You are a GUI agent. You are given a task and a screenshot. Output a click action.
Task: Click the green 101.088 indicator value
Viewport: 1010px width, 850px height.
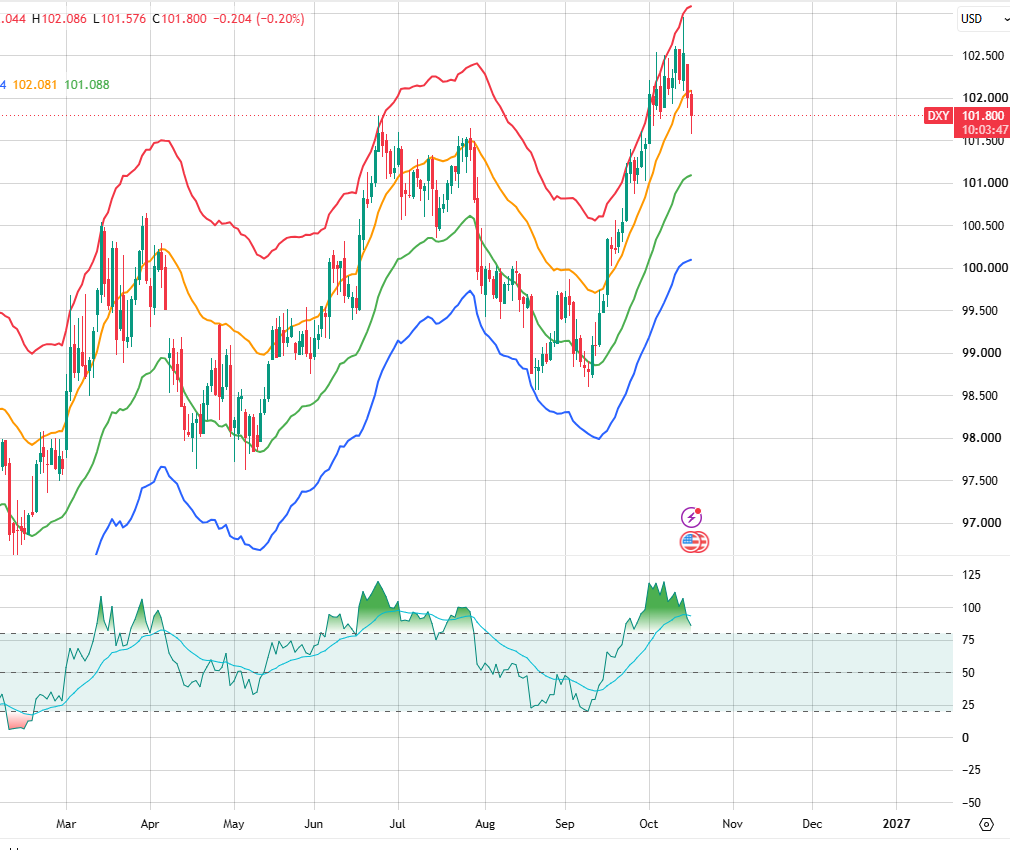87,85
